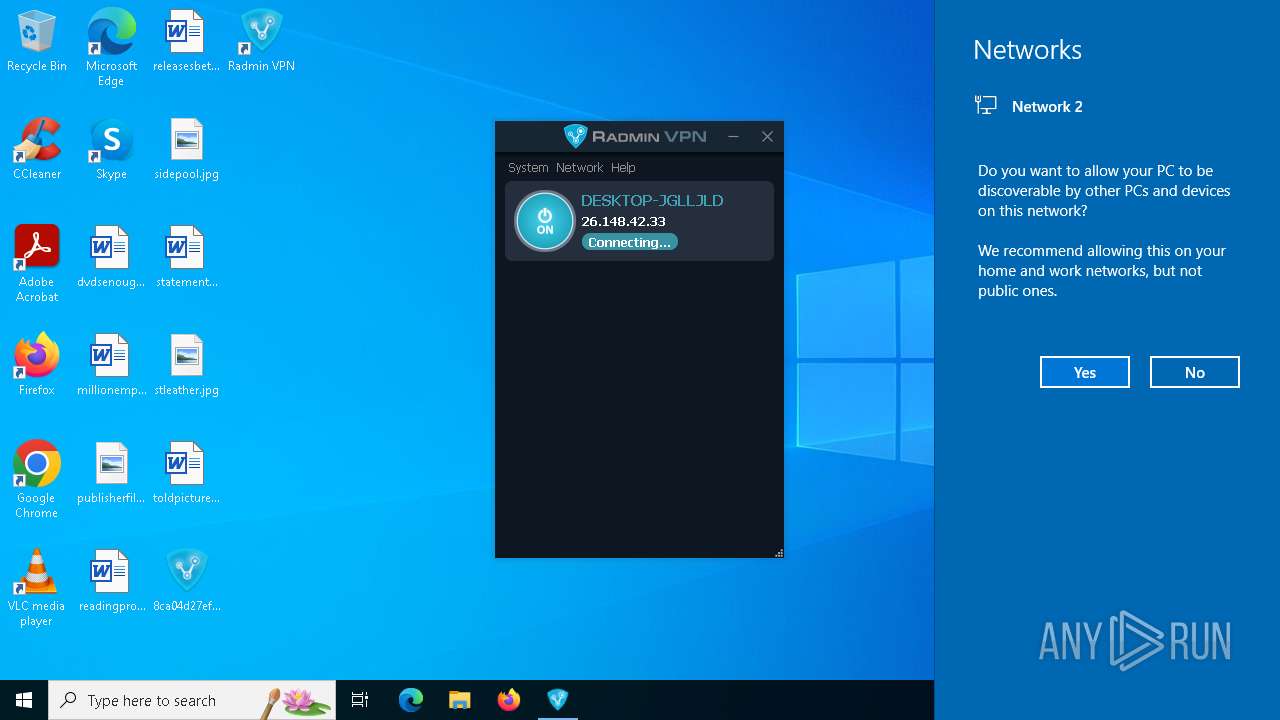Select the publisherfil image file
The width and height of the screenshot is (1280, 720).
(x=111, y=474)
